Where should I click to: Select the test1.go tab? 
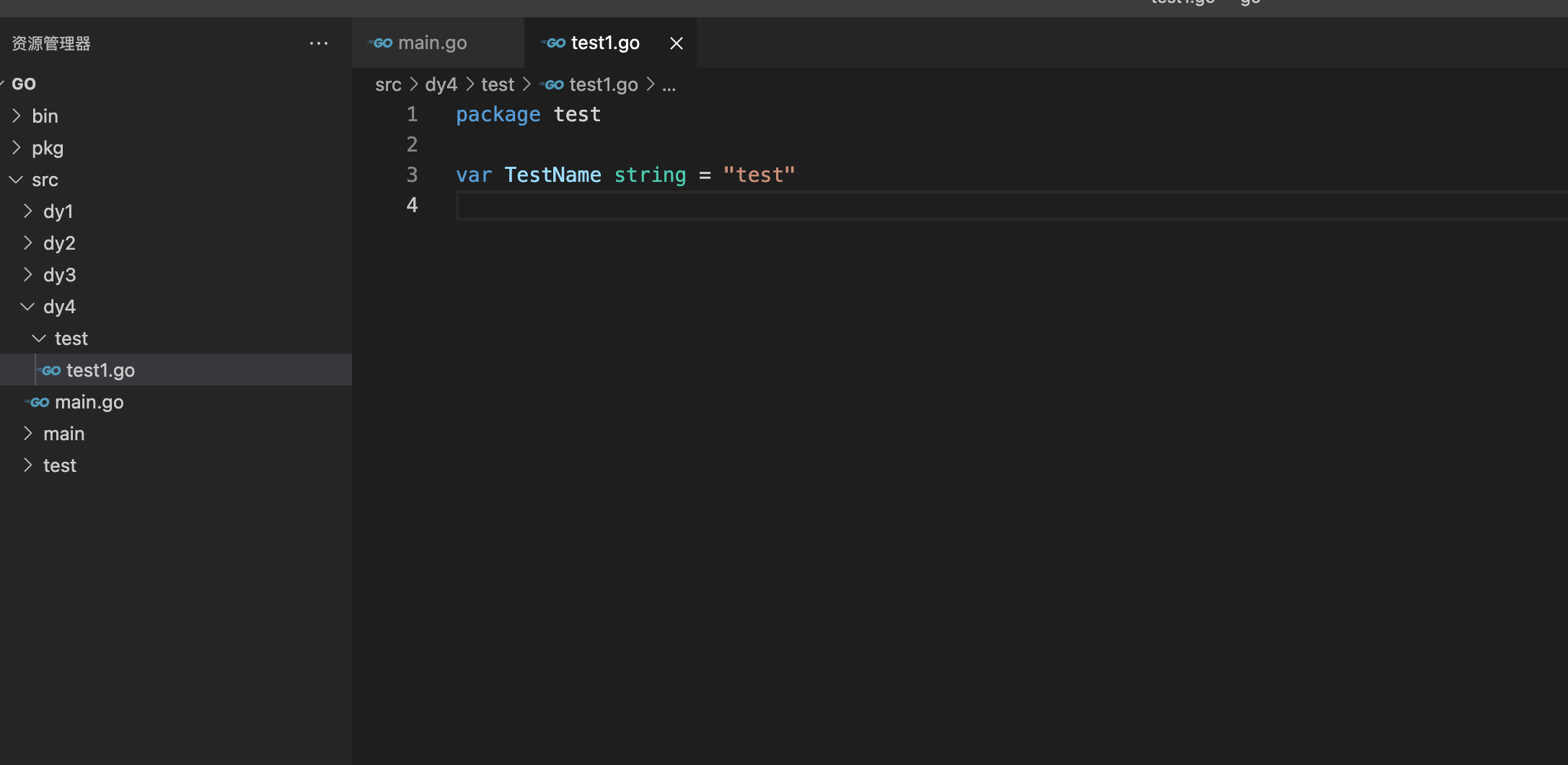[x=606, y=43]
